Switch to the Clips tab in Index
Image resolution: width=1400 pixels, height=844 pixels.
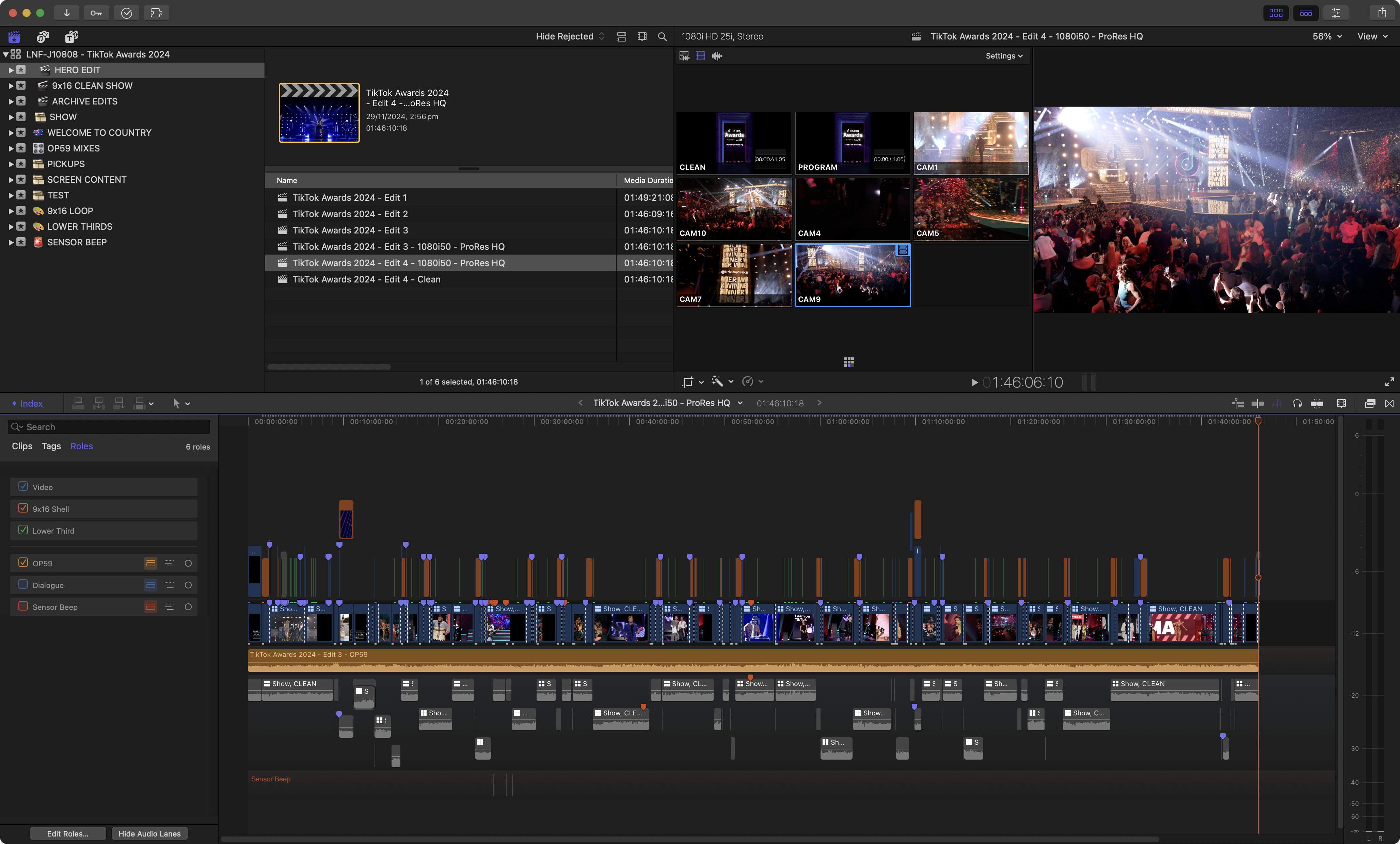click(x=22, y=446)
